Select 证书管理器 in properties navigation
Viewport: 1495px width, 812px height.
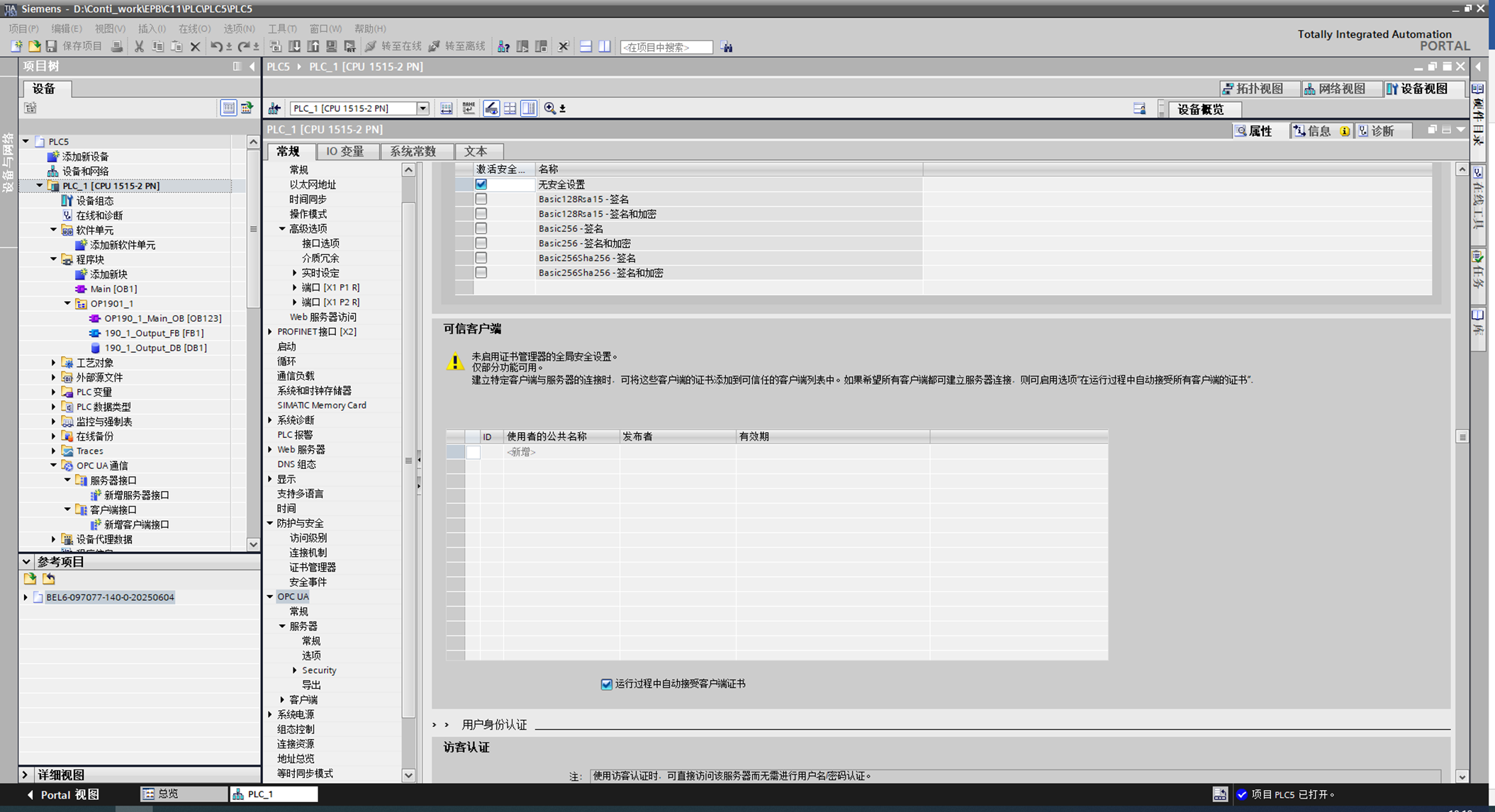(313, 568)
